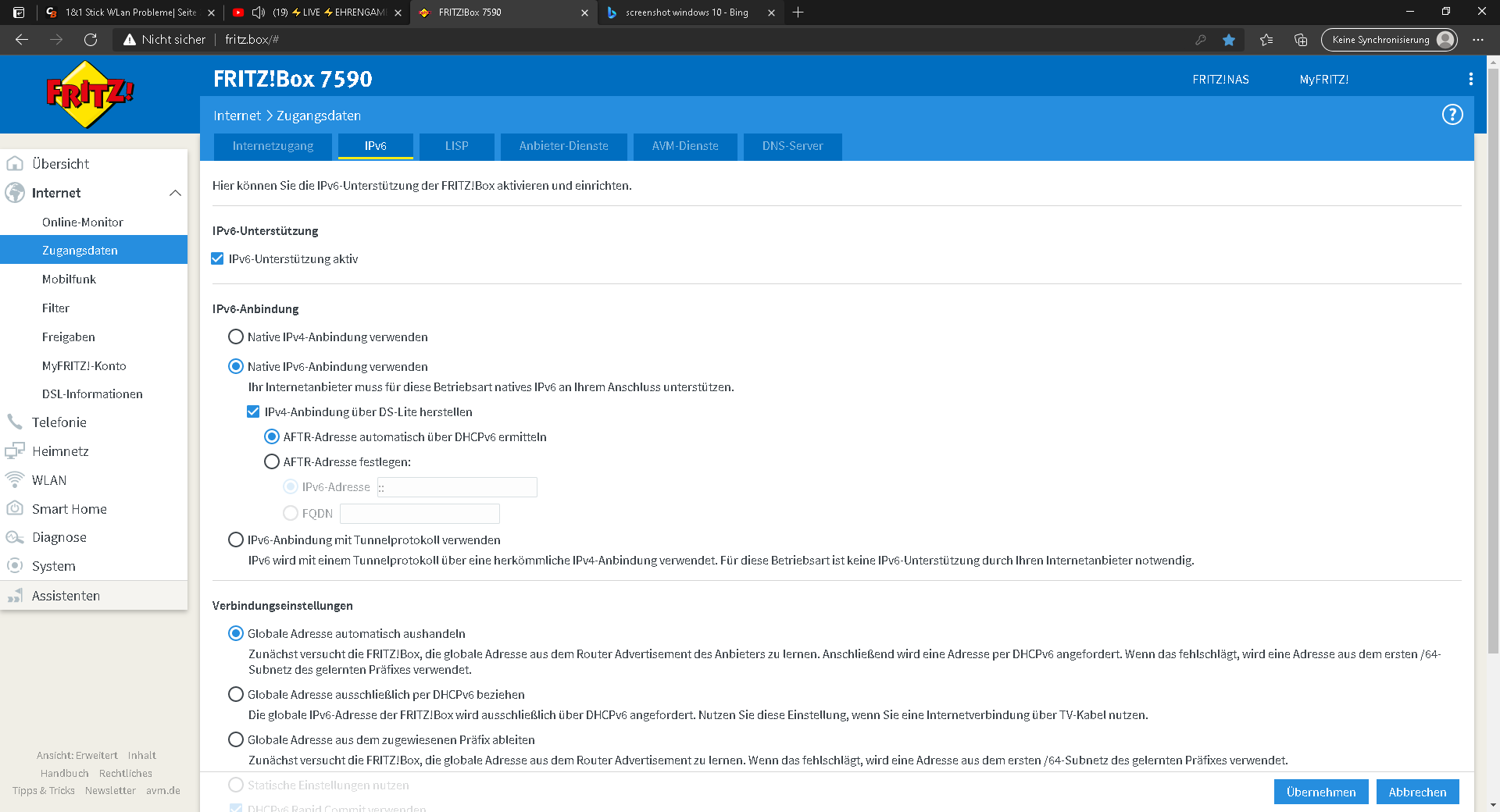Click the password key icon in address bar
Screen dimensions: 1500x812
point(1201,40)
